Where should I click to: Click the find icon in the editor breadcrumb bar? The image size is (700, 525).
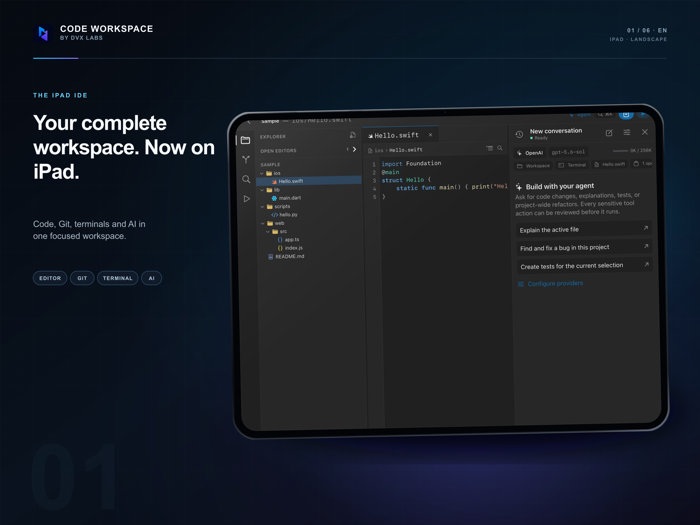pos(500,148)
